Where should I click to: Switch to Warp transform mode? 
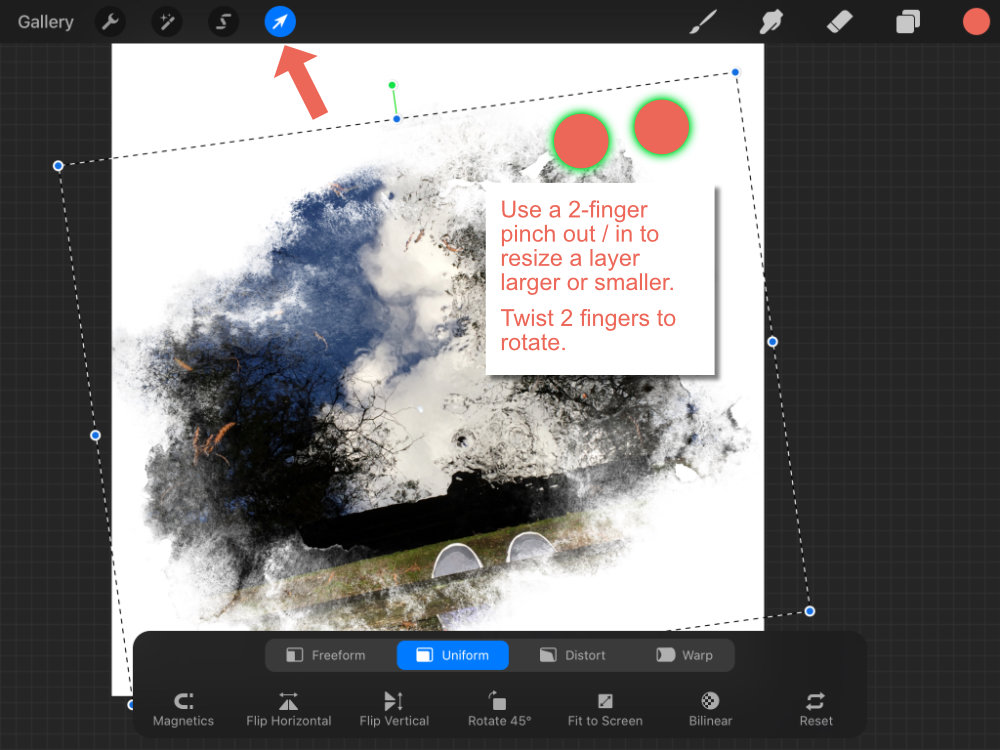[x=684, y=655]
